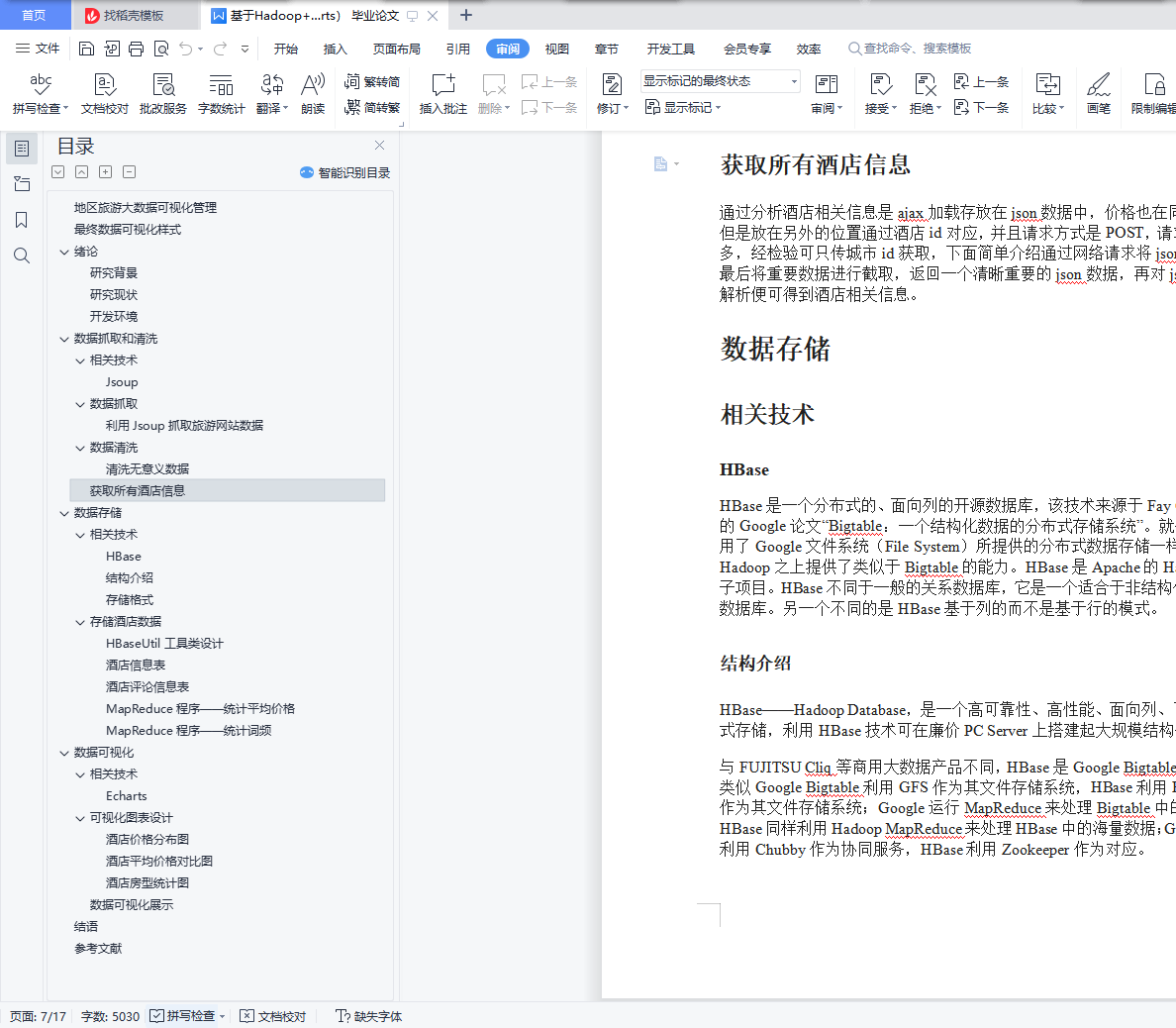This screenshot has height=1028, width=1176.
Task: Open the bookmark sidebar icon
Action: tap(22, 220)
